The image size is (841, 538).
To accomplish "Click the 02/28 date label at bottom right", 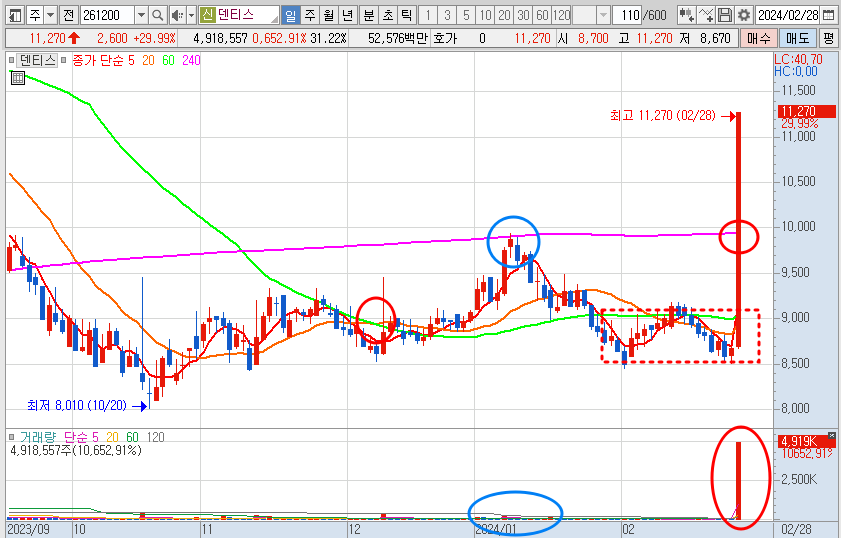I will tap(796, 529).
